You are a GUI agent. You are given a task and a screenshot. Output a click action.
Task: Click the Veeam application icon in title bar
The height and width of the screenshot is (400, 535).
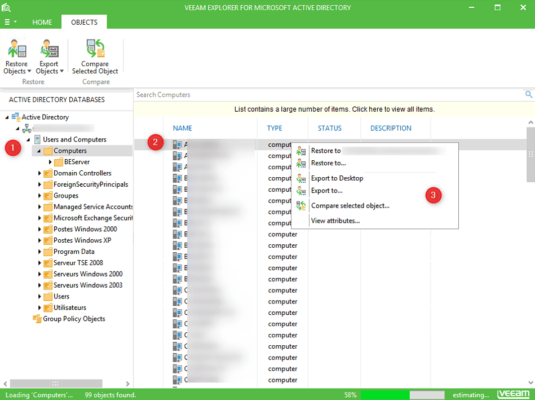pyautogui.click(x=6, y=7)
